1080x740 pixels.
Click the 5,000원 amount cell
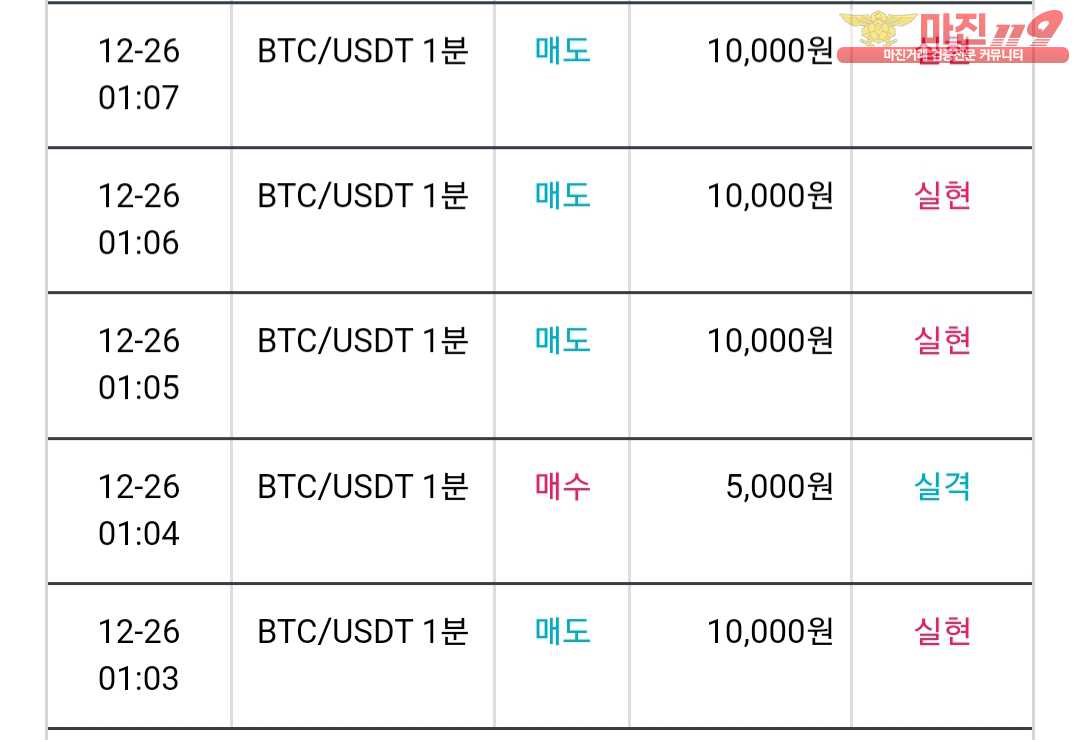(x=780, y=486)
